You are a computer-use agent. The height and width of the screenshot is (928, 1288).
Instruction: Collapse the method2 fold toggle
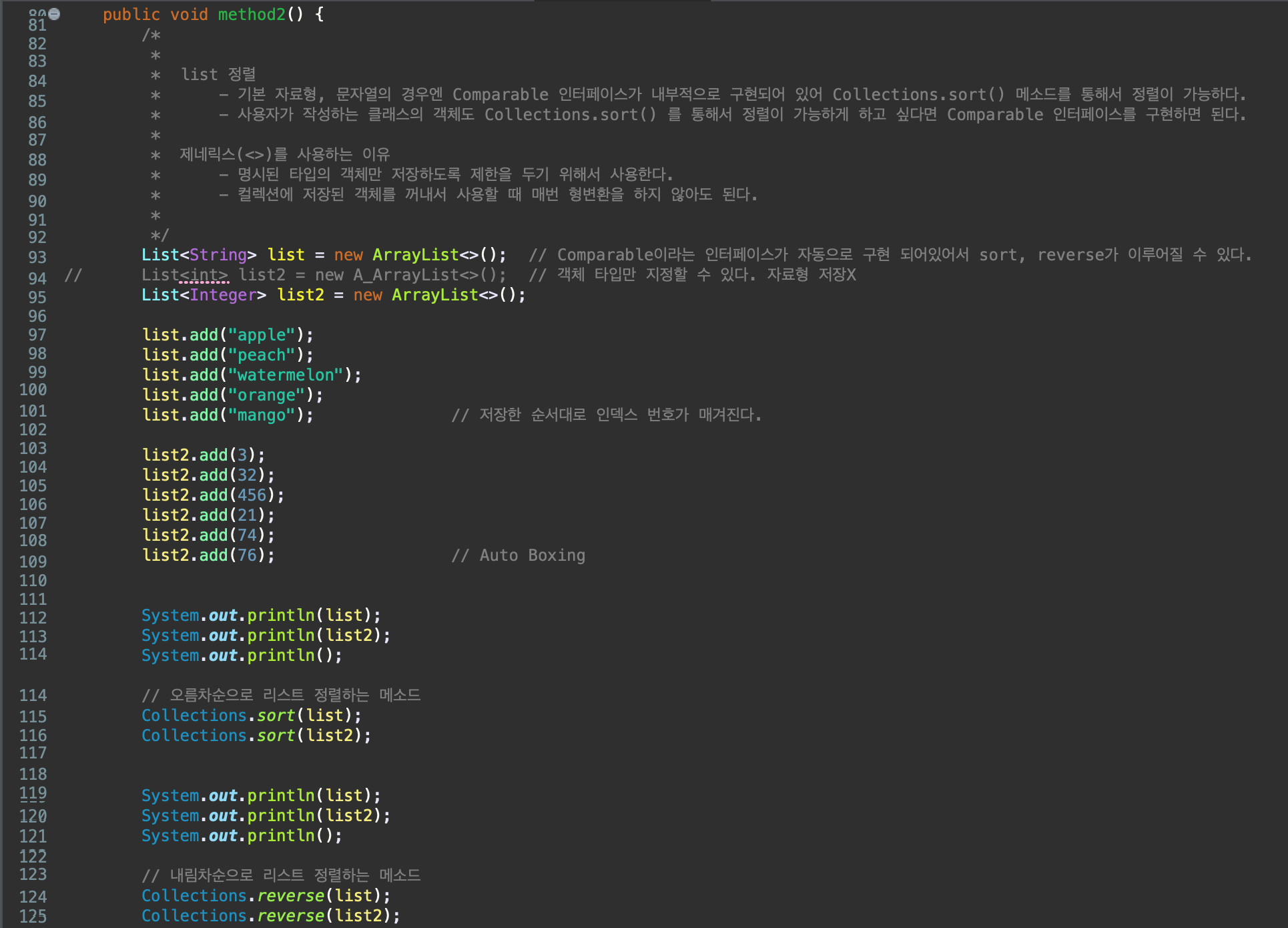pos(55,13)
